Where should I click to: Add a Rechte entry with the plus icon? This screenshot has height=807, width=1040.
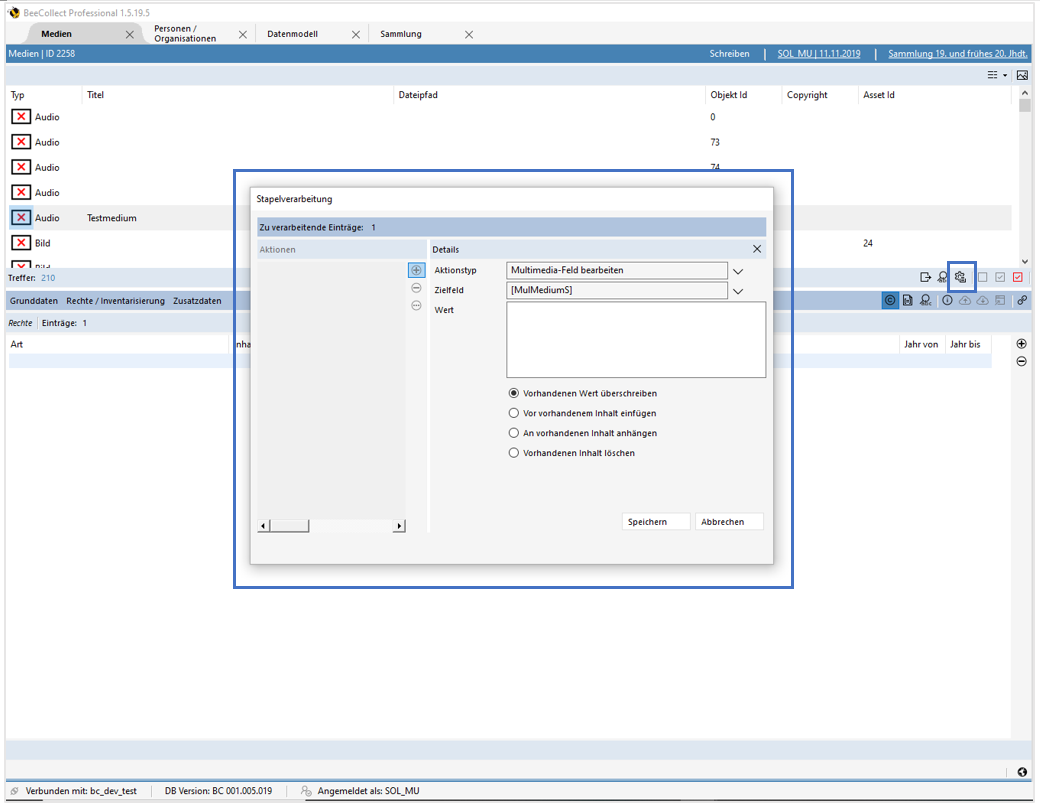click(x=1021, y=344)
